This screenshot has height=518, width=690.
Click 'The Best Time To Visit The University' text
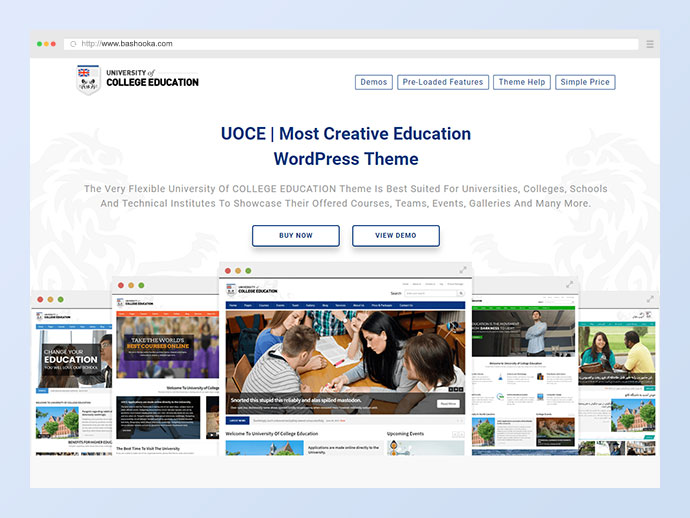pyautogui.click(x=148, y=448)
